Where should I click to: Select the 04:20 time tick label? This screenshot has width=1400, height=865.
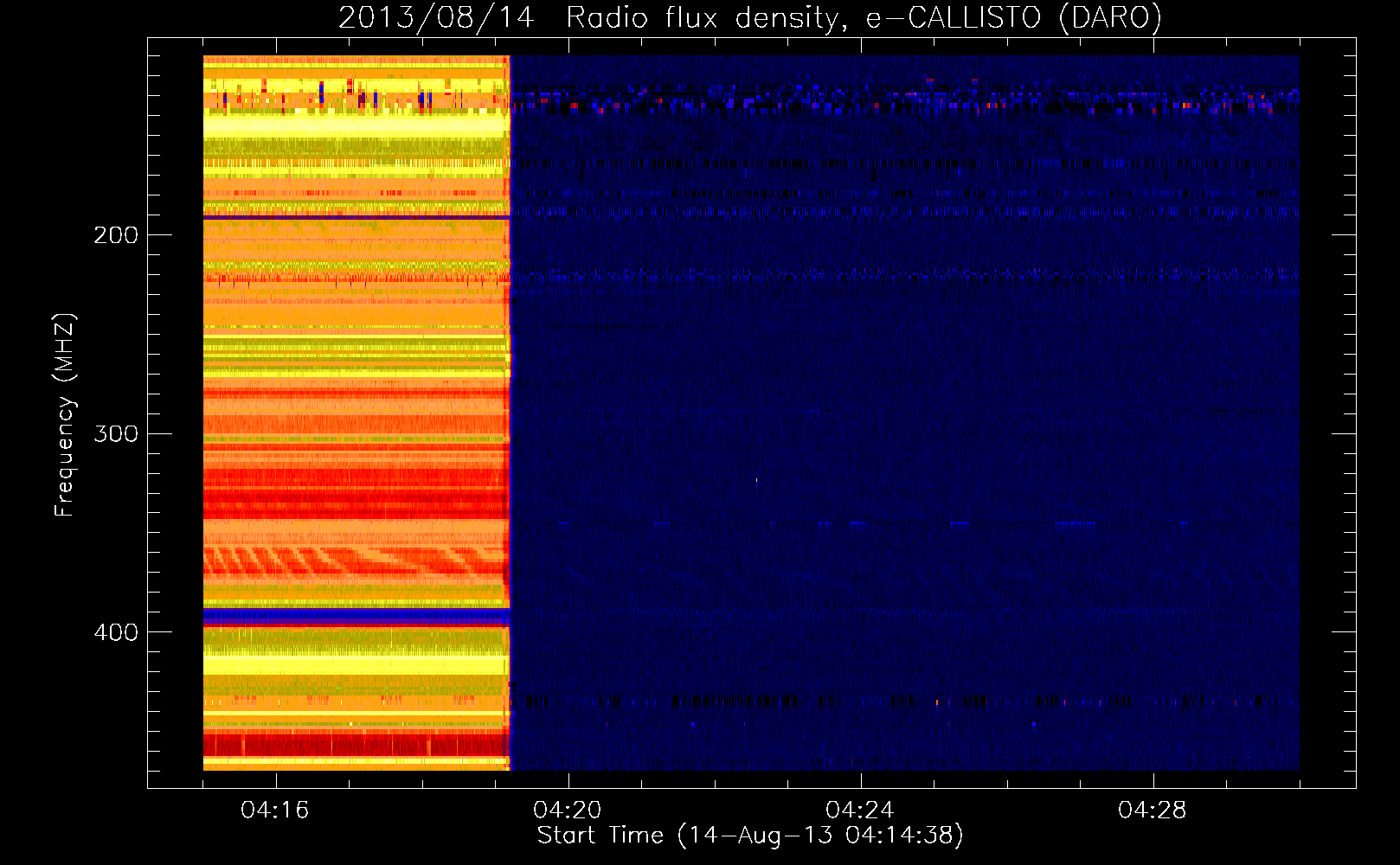coord(568,811)
